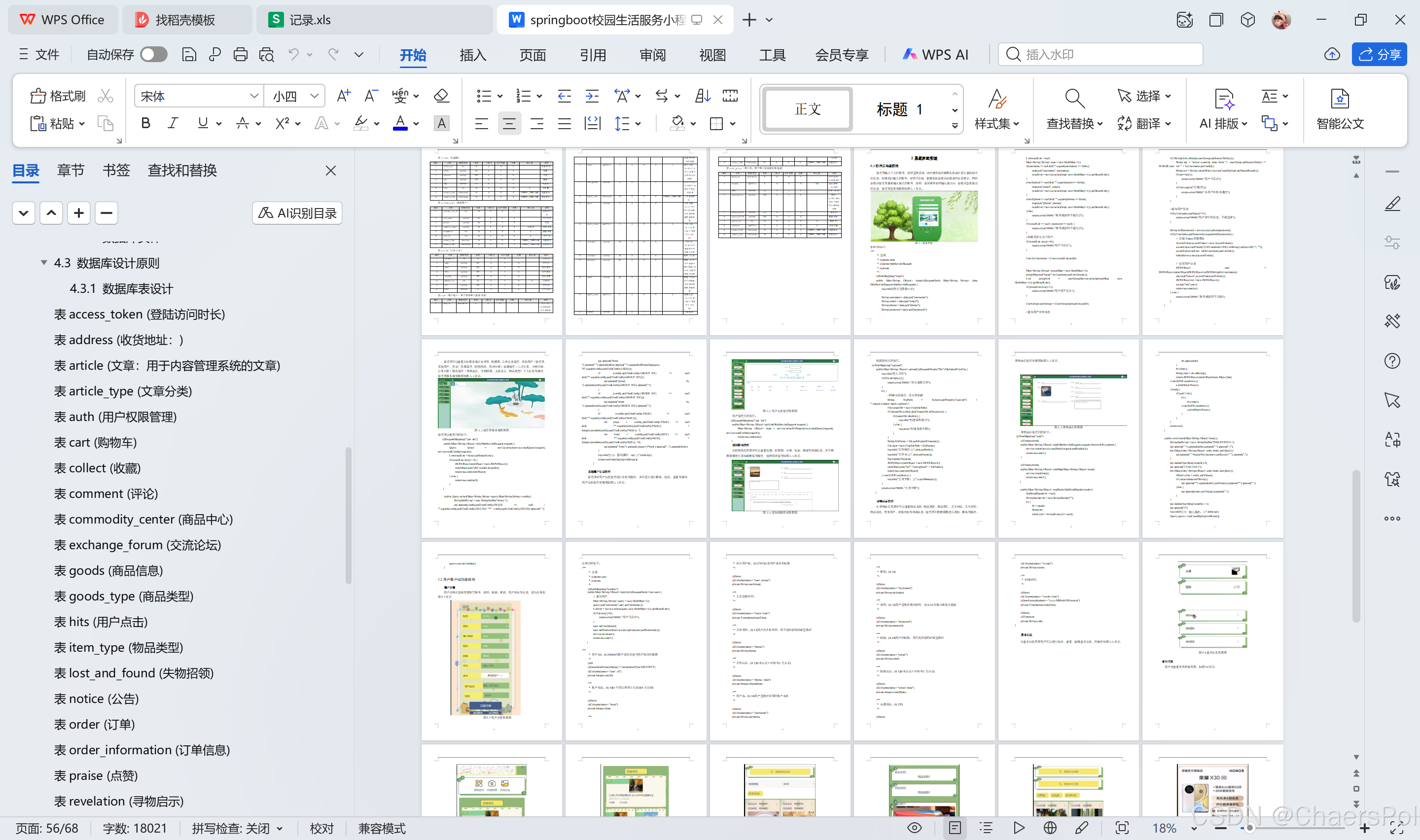Image resolution: width=1420 pixels, height=840 pixels.
Task: Select the 表 goods (商品信息) outline entry
Action: [x=108, y=570]
